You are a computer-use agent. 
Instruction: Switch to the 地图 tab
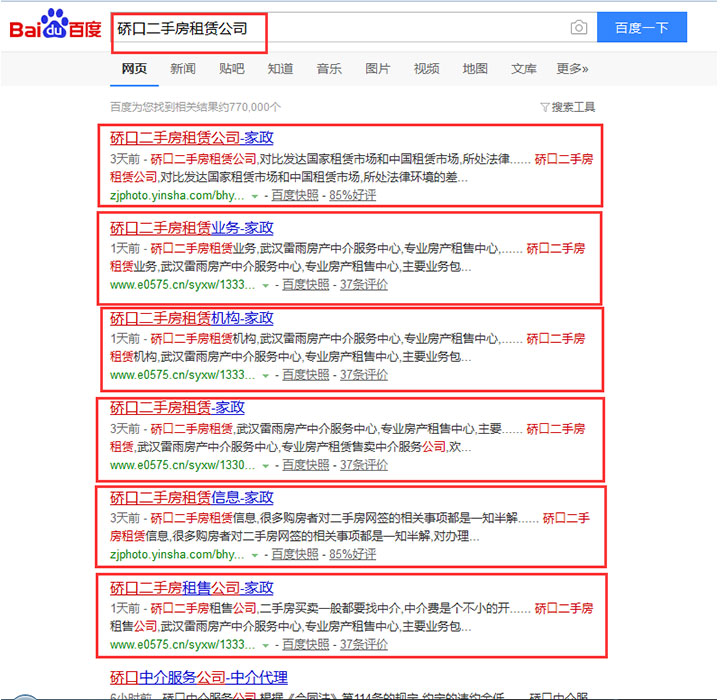[475, 69]
